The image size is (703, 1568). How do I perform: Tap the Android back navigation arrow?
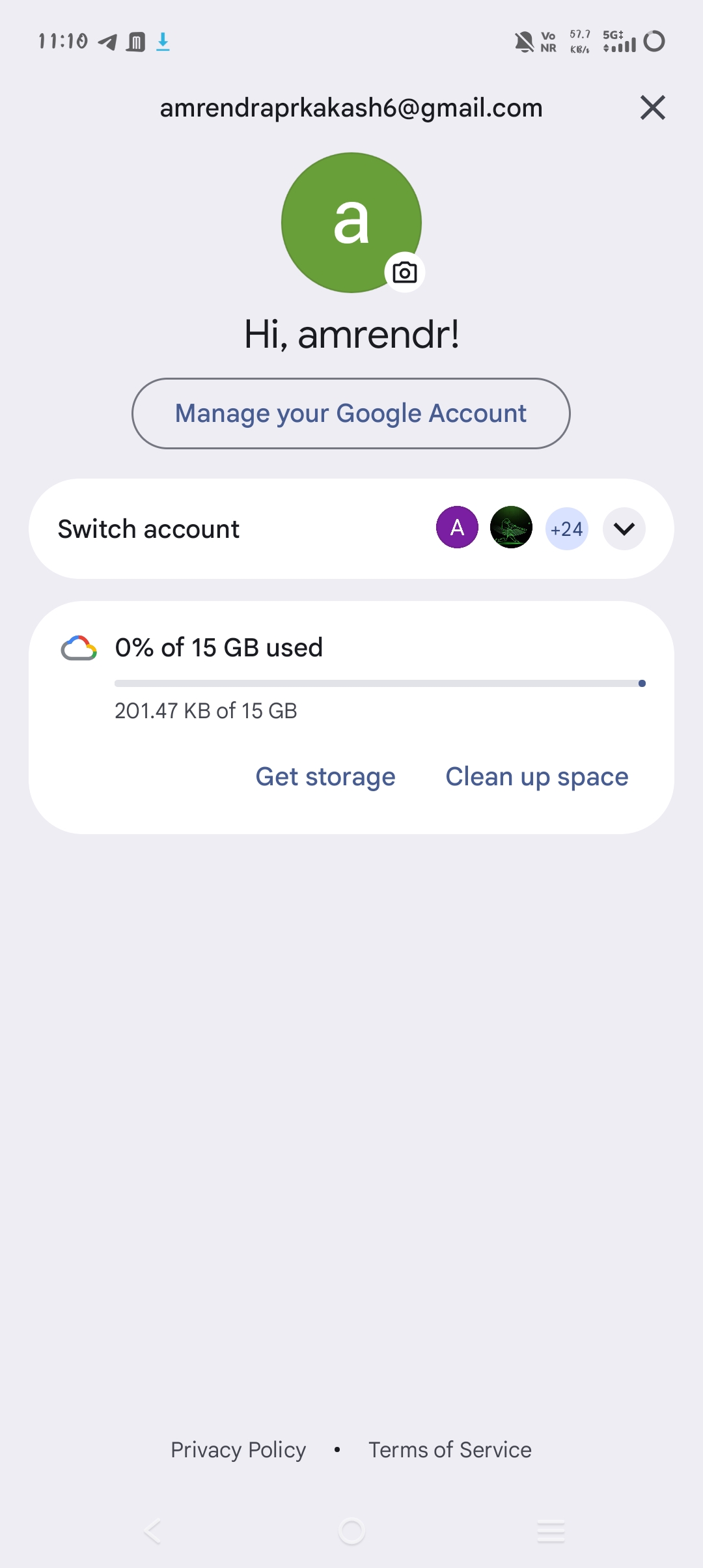(152, 1531)
